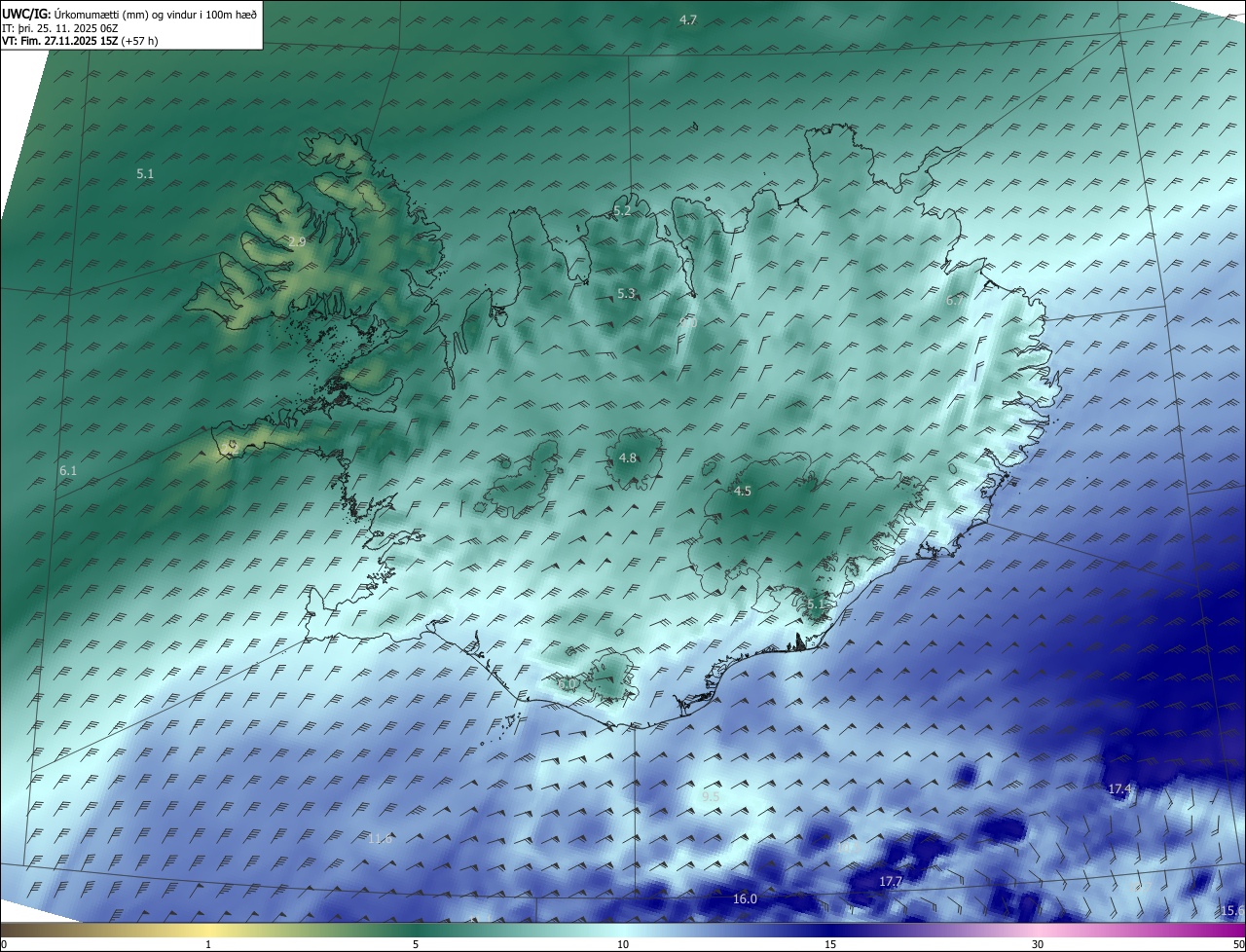Click the 5.2 value on the north coast
The height and width of the screenshot is (952, 1246).
622,210
